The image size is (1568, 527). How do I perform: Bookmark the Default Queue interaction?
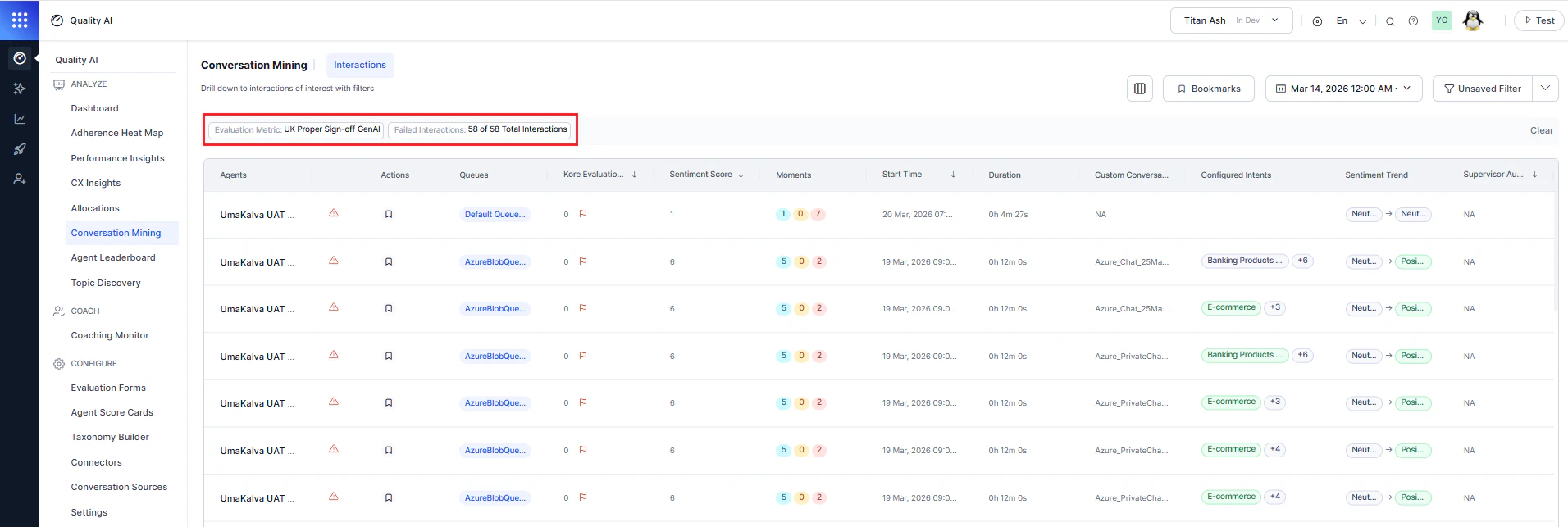pos(389,215)
